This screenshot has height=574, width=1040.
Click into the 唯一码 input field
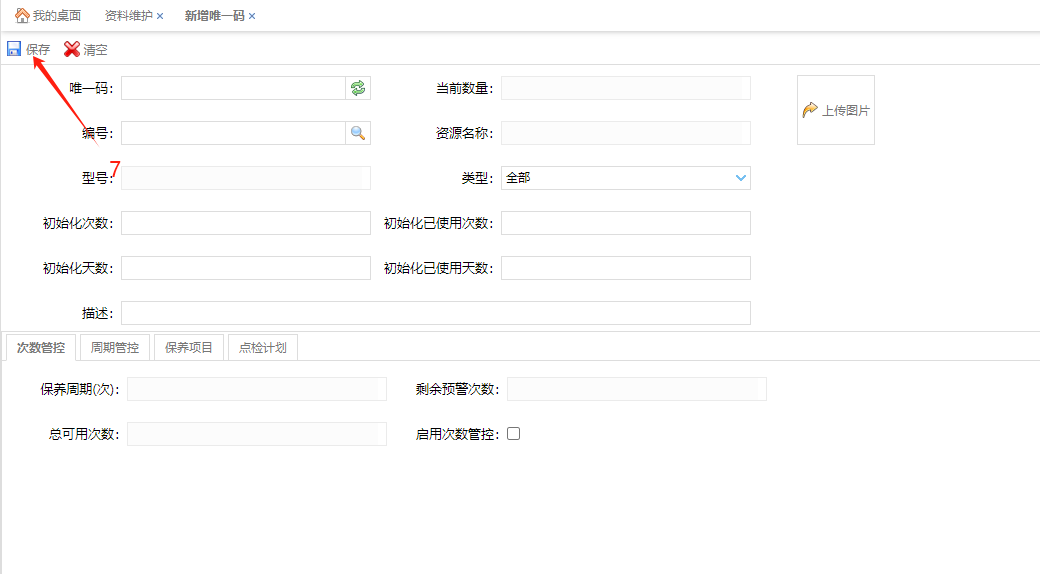tap(233, 88)
